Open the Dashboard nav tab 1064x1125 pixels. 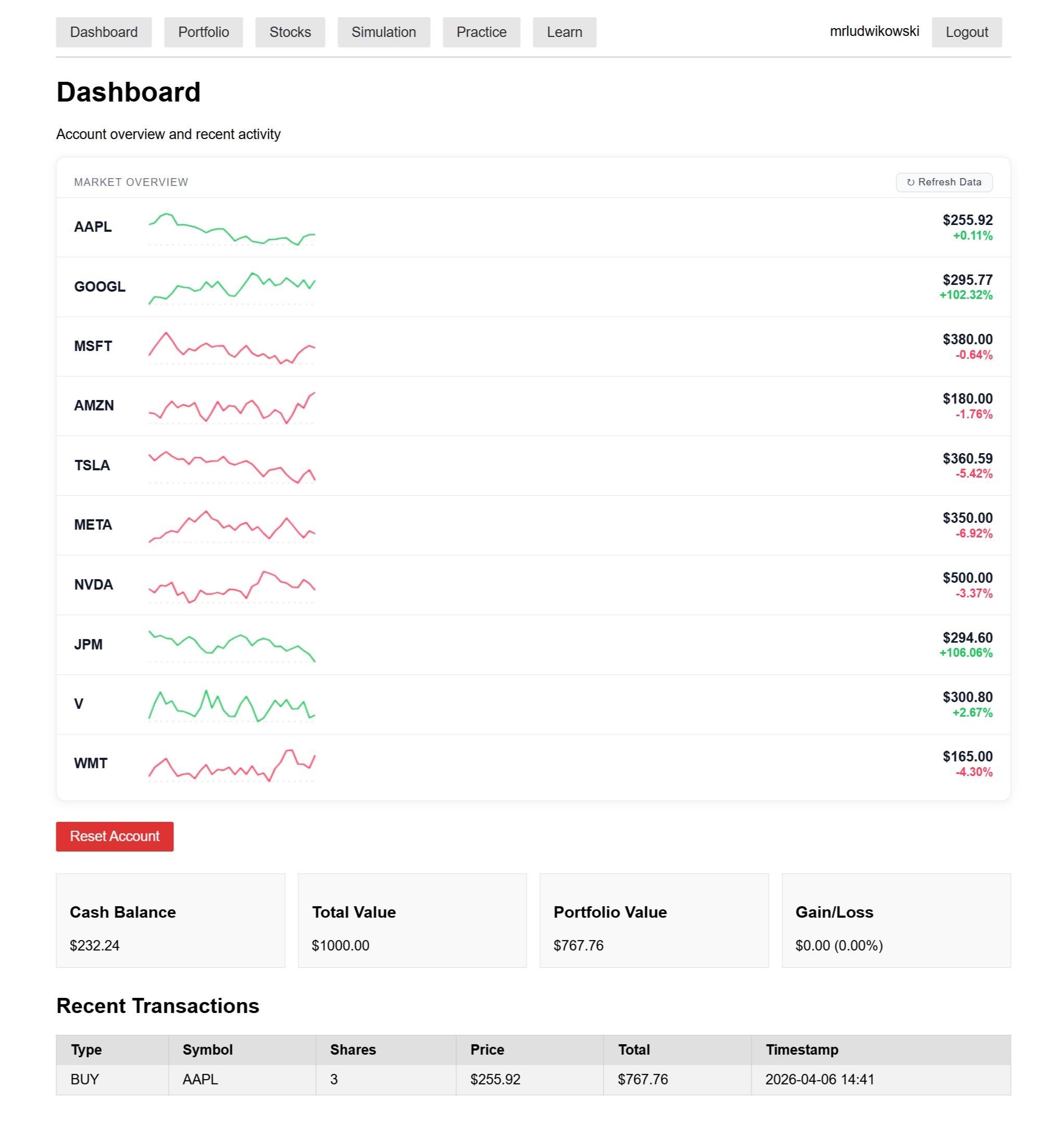tap(104, 32)
